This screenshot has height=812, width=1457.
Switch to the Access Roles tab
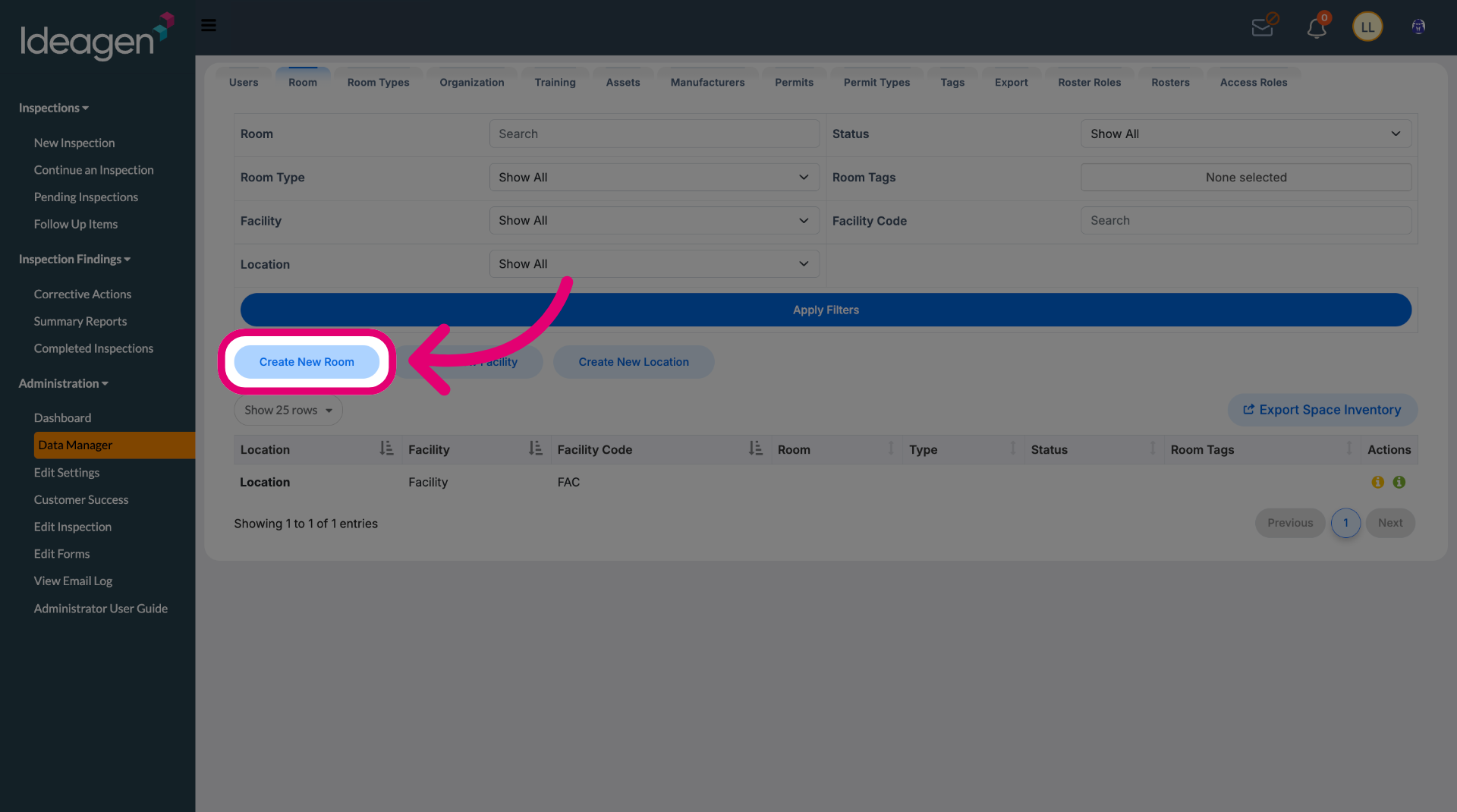(1254, 82)
